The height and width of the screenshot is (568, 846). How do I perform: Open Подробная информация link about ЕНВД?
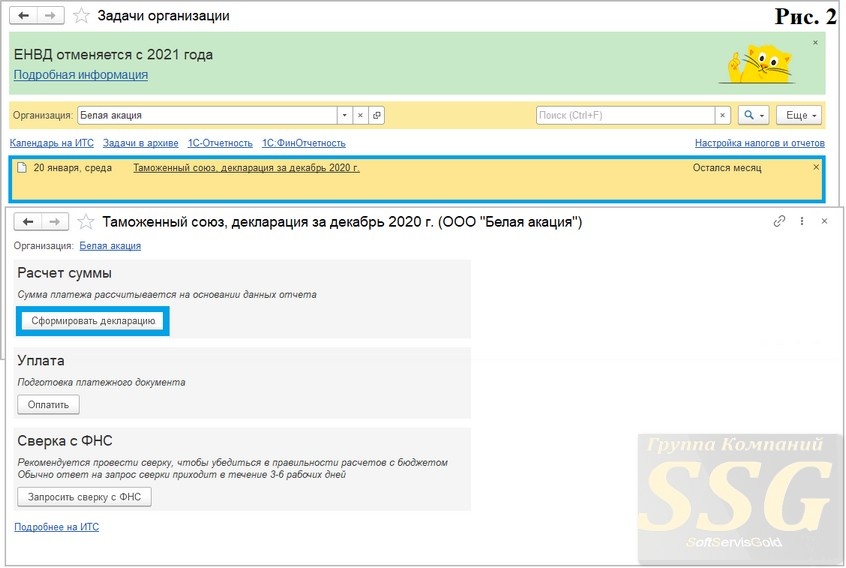tap(81, 75)
